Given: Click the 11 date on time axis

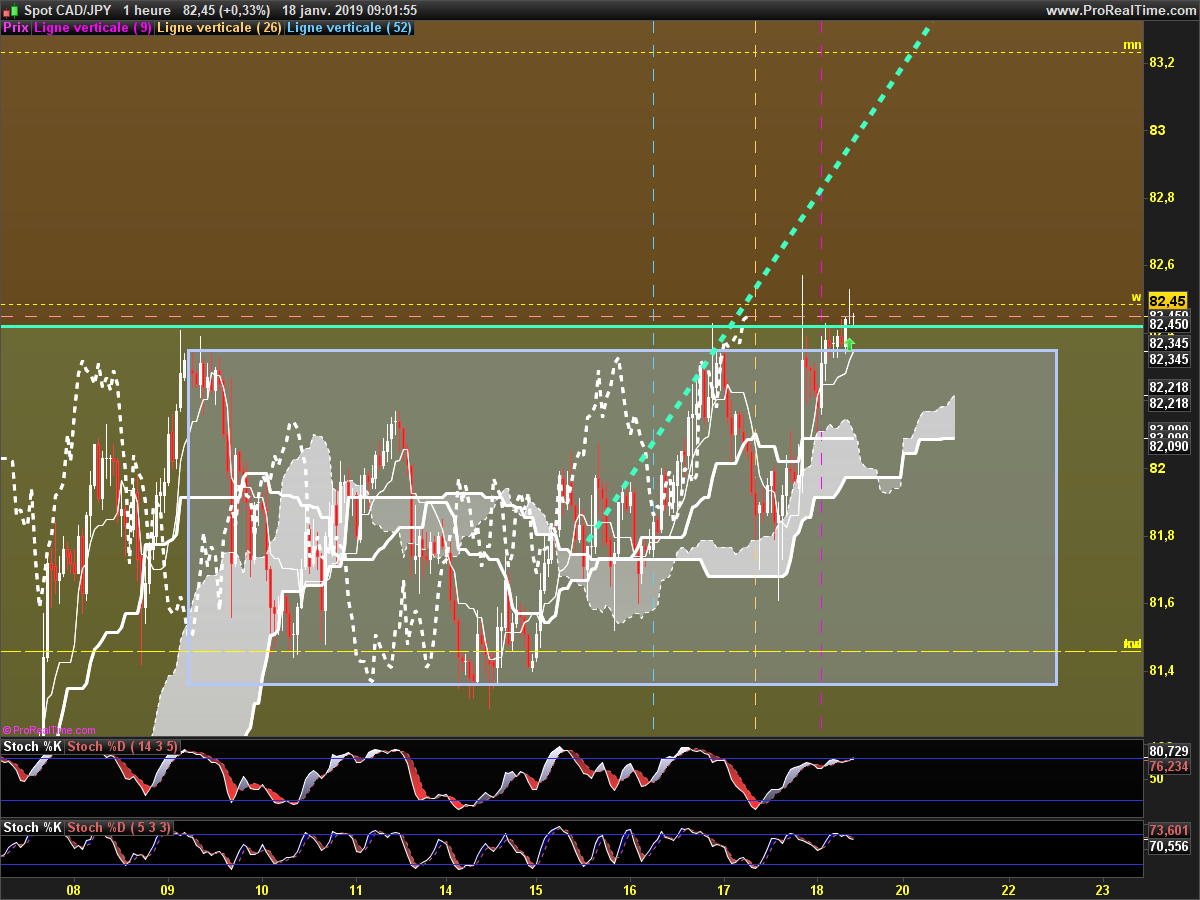Looking at the screenshot, I should pos(355,890).
